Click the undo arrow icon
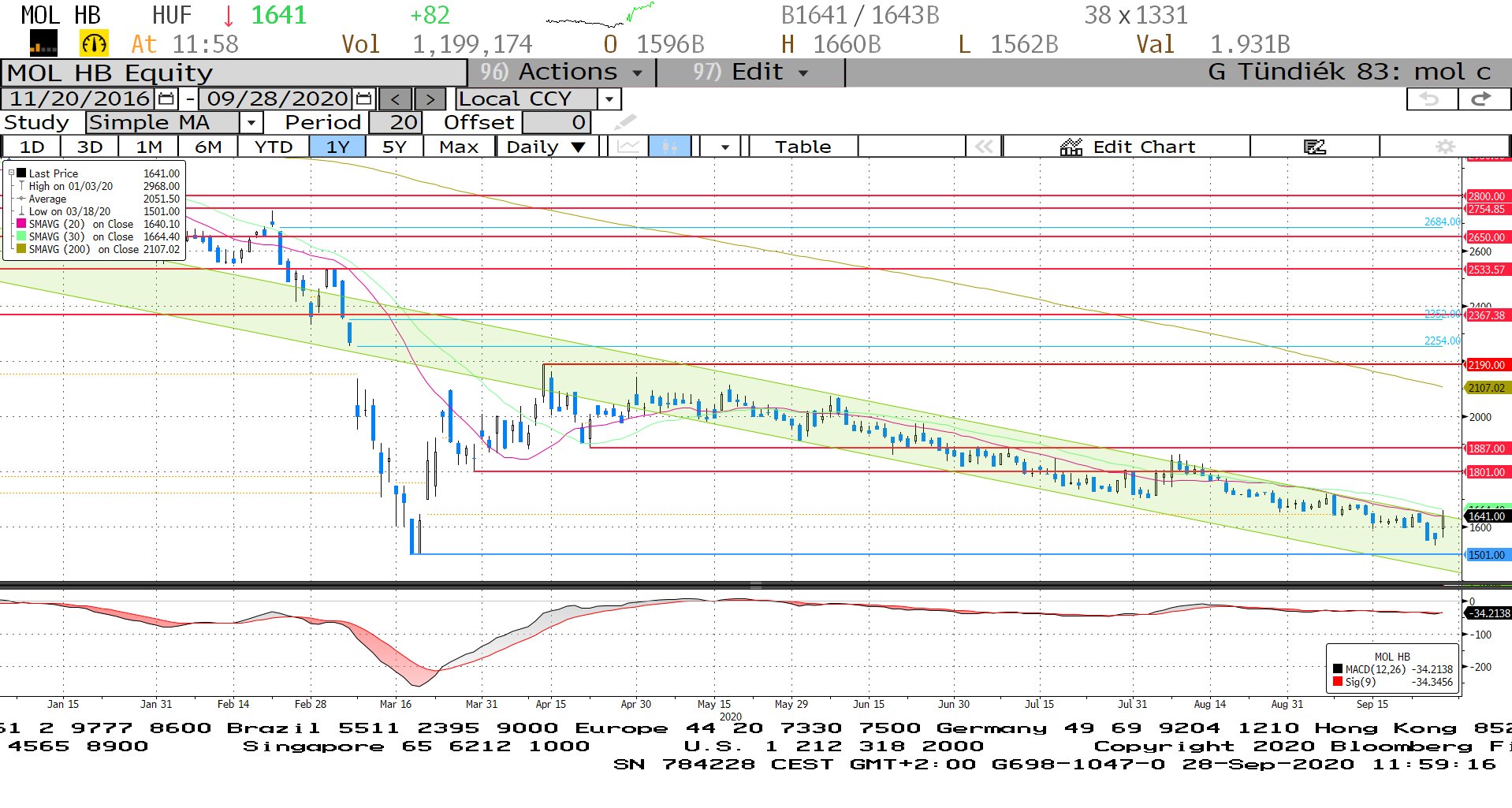Viewport: 1512px width, 808px height. pos(1432,99)
